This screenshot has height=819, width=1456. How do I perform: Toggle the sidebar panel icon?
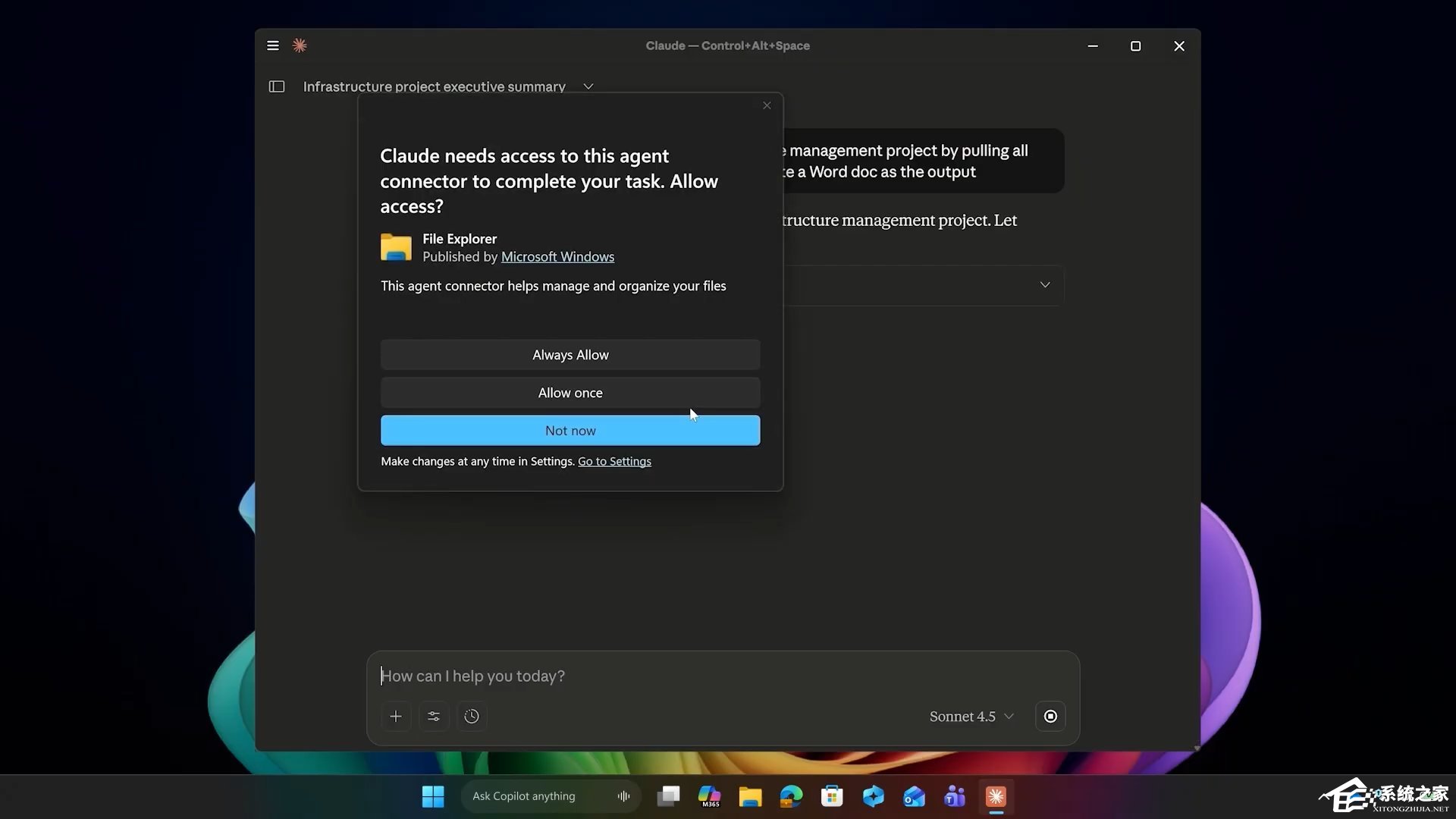pyautogui.click(x=277, y=86)
